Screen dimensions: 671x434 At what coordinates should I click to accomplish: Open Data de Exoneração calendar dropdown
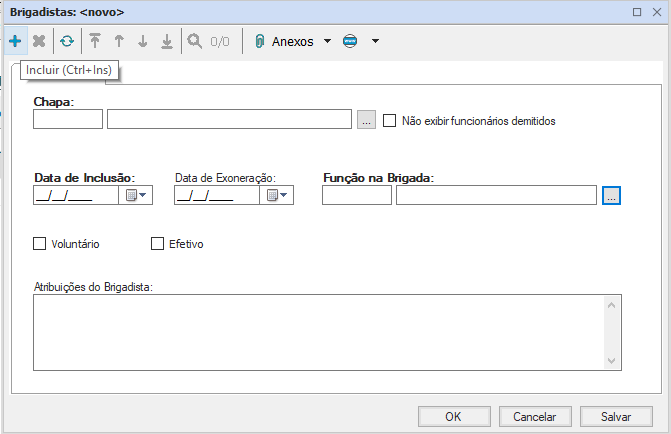tap(277, 195)
